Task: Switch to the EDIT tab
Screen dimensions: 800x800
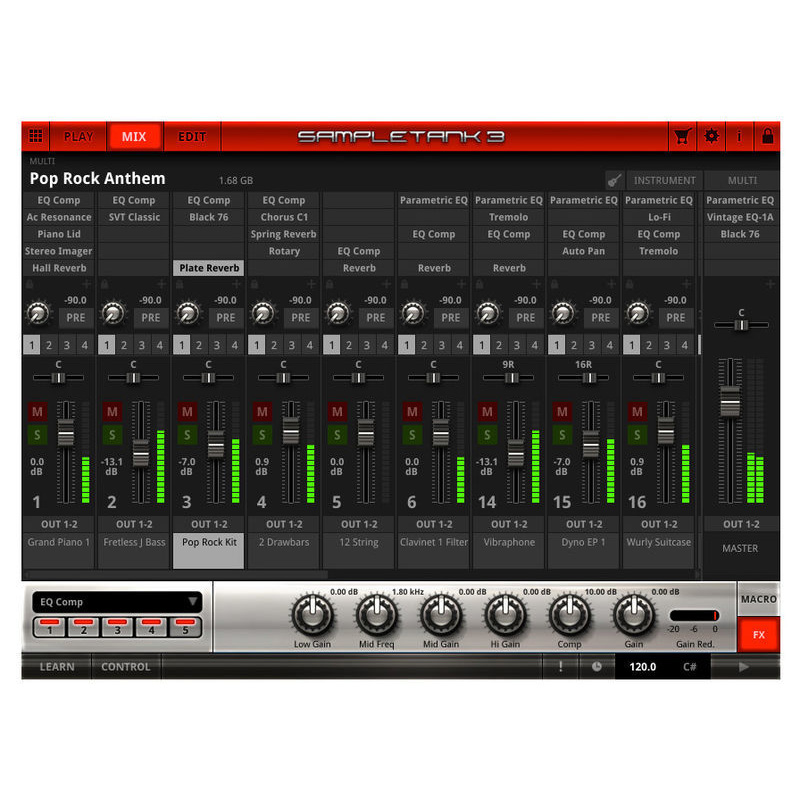Action: [x=192, y=136]
